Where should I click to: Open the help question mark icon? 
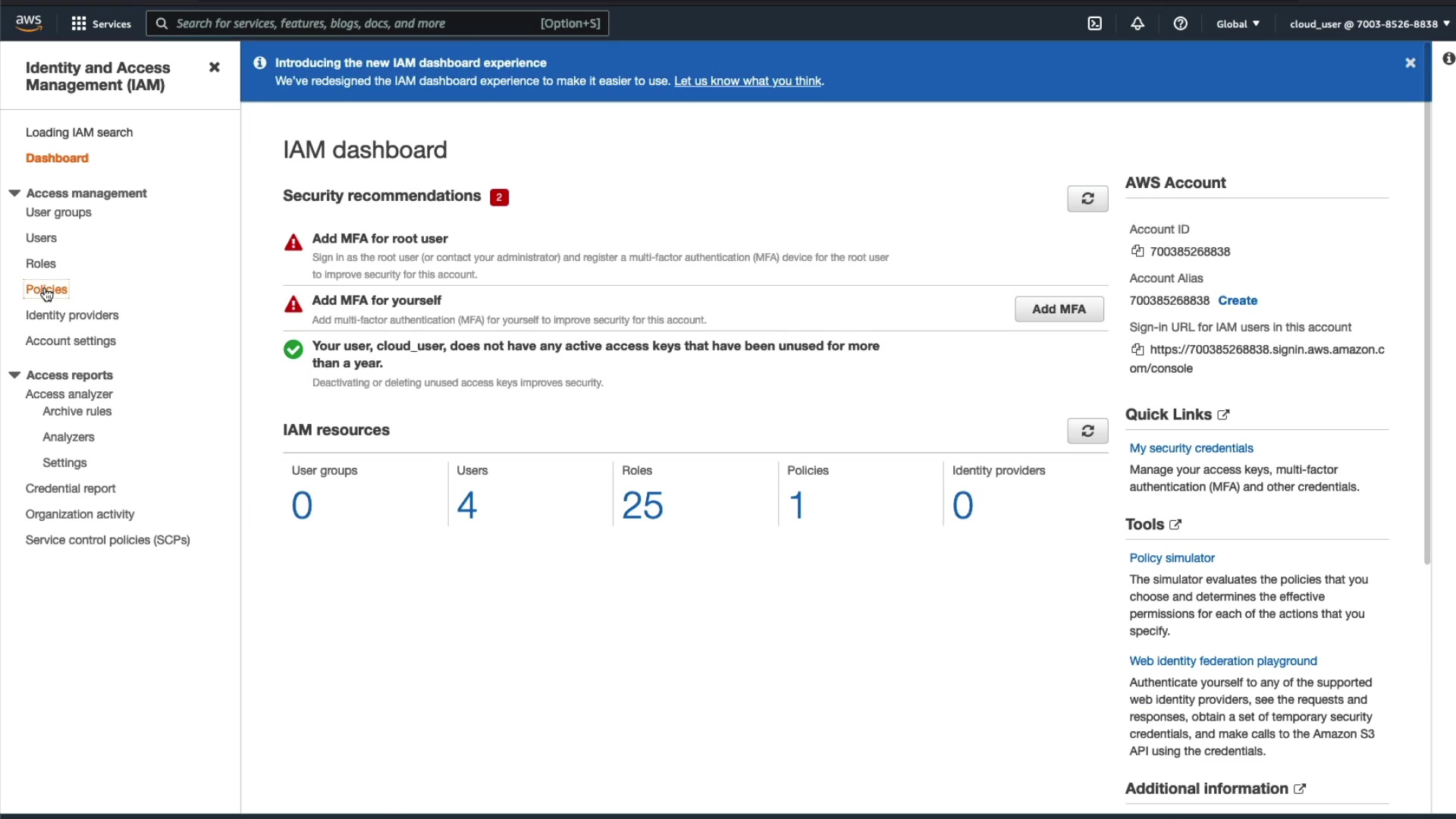coord(1180,24)
